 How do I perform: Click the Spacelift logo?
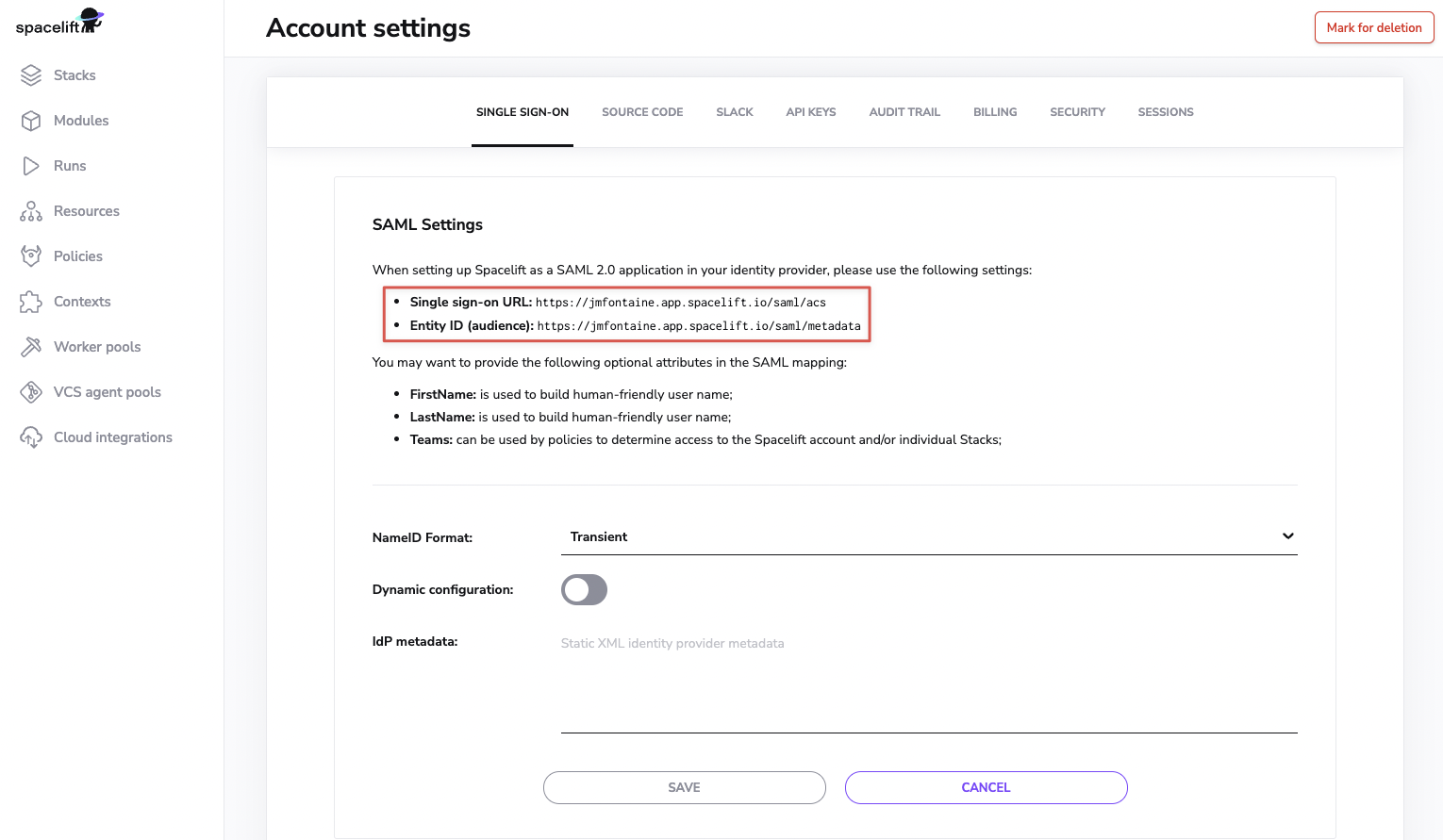(x=59, y=22)
